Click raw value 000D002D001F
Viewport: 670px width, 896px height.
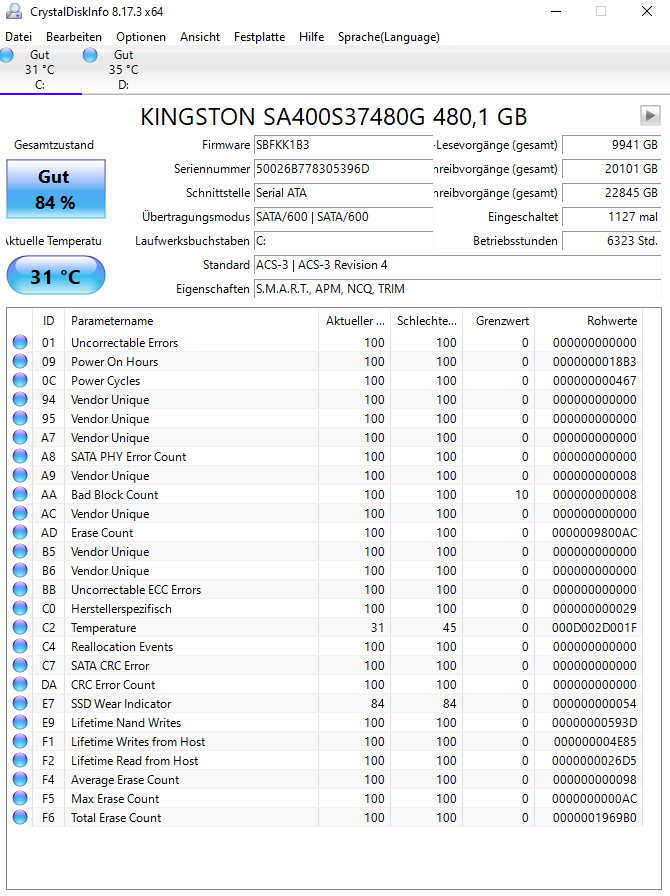point(594,627)
